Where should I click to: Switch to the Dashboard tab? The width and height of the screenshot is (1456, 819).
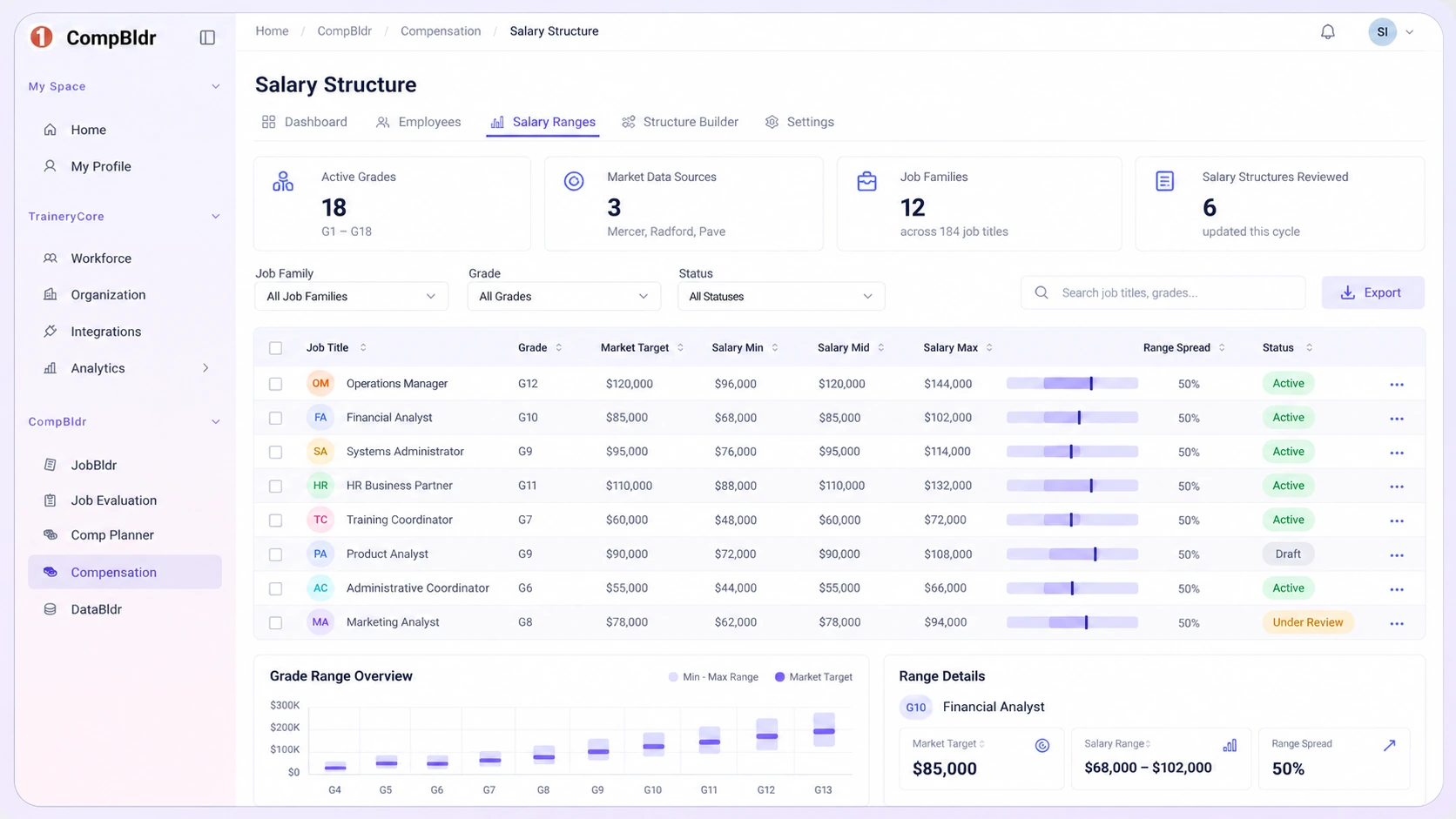[x=304, y=122]
